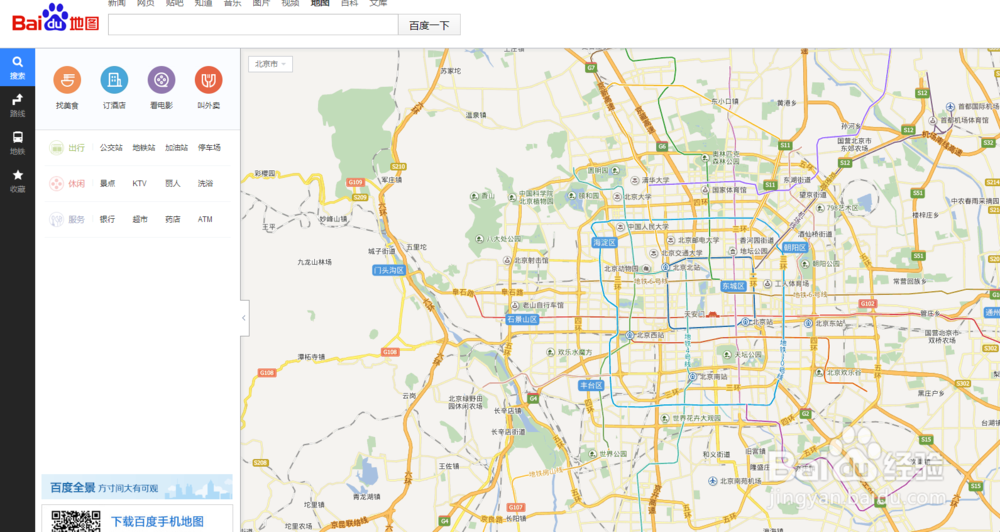Open the 搜索 search tab in sidebar
Viewport: 1000px width, 532px height.
17,67
